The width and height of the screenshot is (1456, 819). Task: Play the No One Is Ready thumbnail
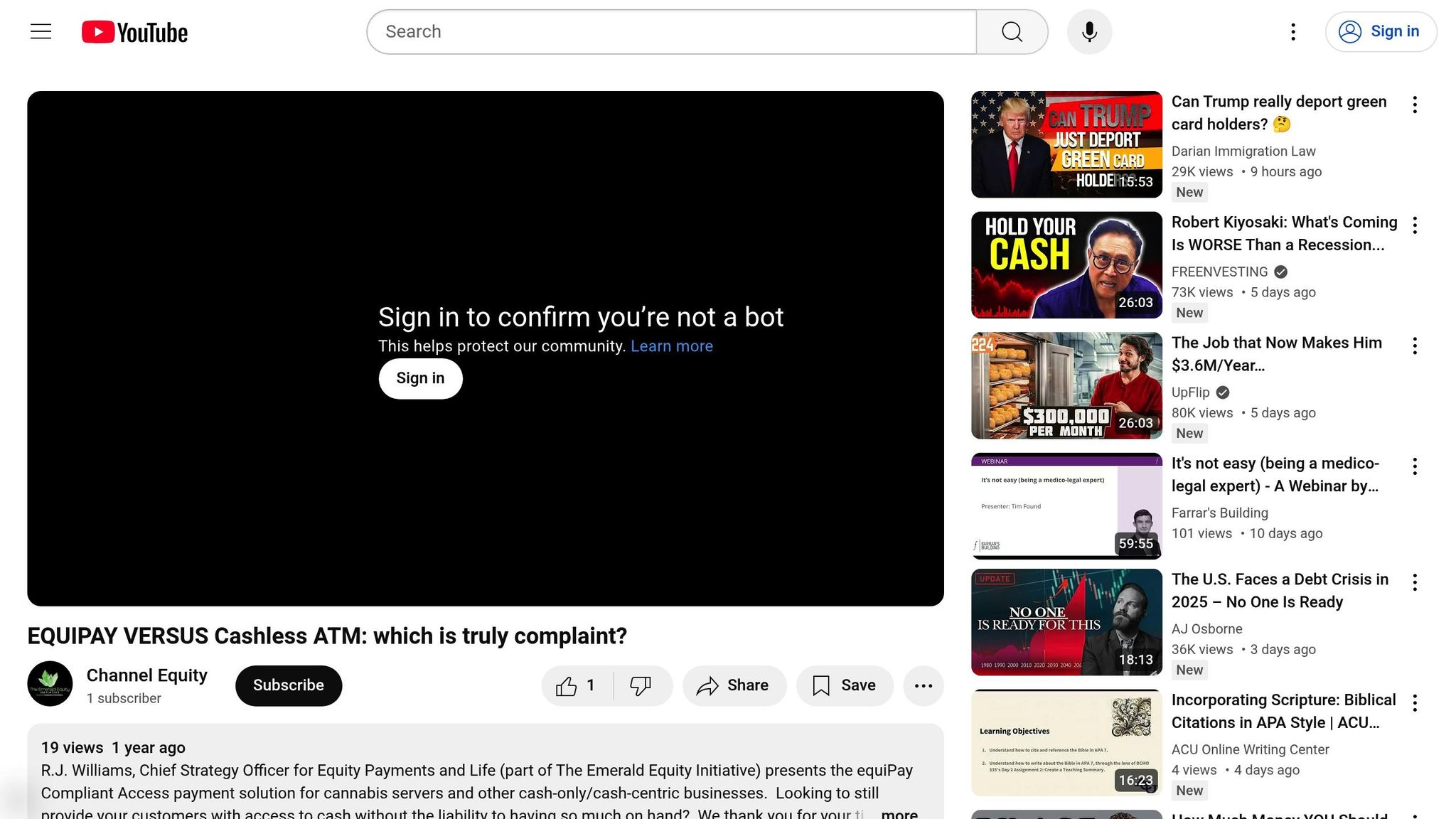[1066, 622]
